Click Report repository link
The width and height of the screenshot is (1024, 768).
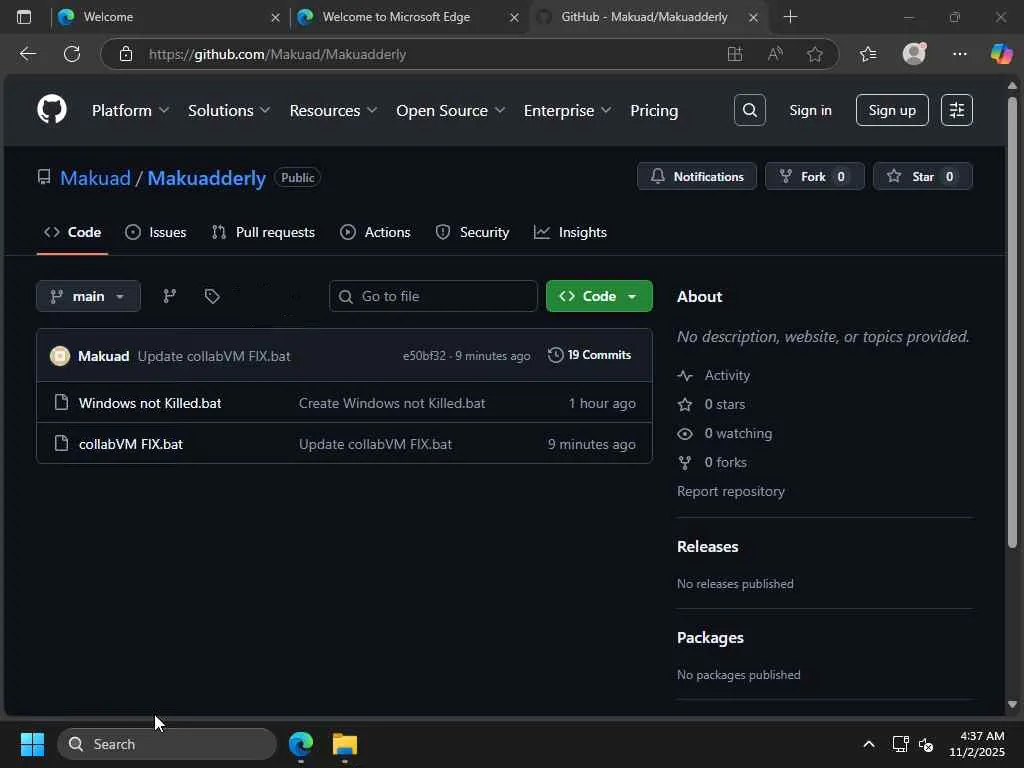click(731, 491)
